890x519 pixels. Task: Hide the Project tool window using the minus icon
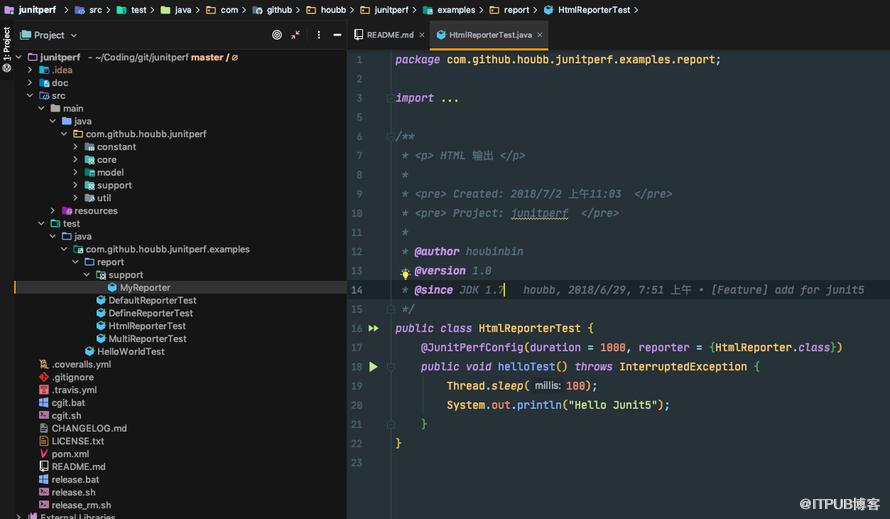(337, 35)
